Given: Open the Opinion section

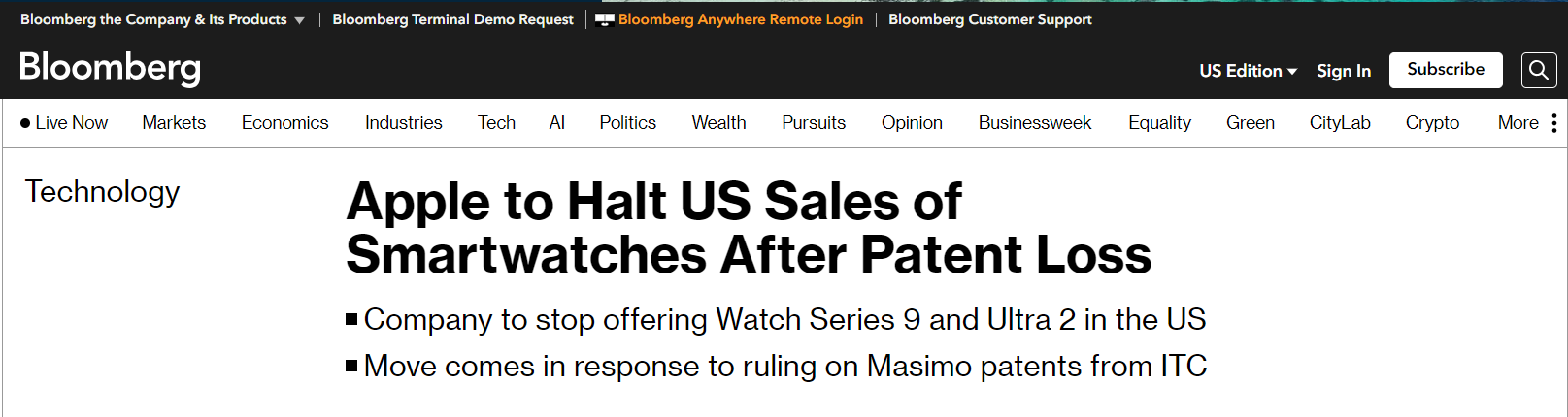Looking at the screenshot, I should tap(912, 123).
